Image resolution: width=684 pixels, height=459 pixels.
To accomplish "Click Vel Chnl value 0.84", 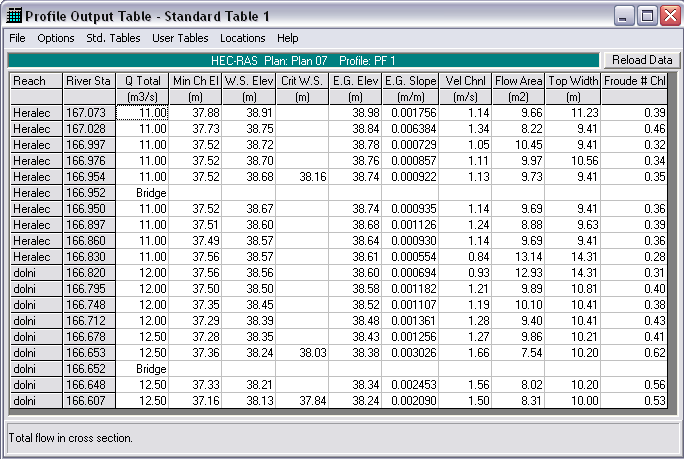I will point(465,257).
